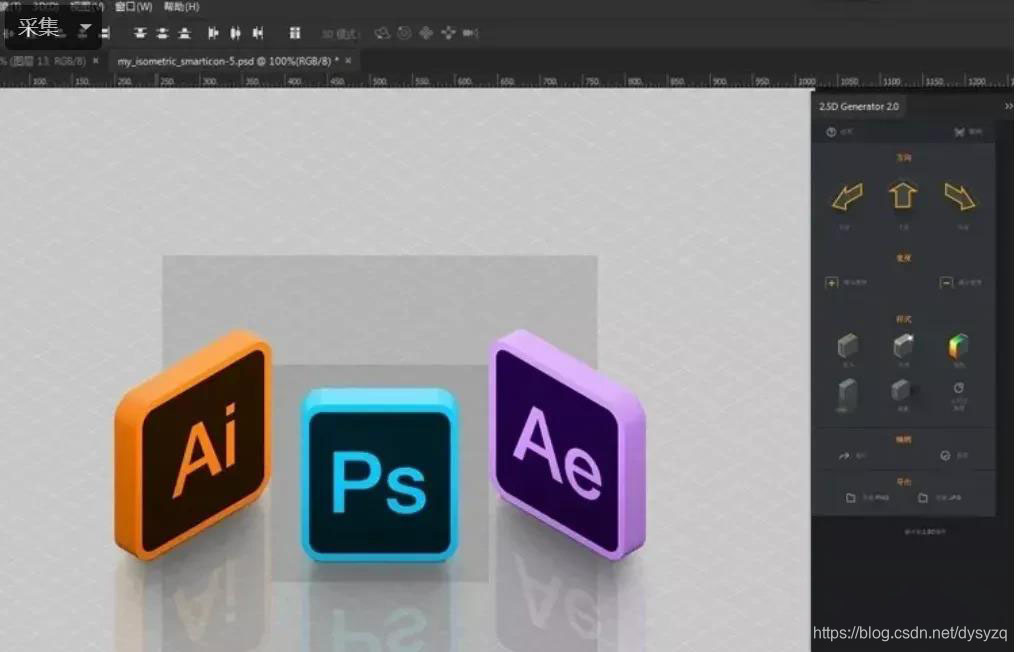This screenshot has height=652, width=1017.
Task: Select the 3D pan mode icon
Action: click(x=426, y=33)
